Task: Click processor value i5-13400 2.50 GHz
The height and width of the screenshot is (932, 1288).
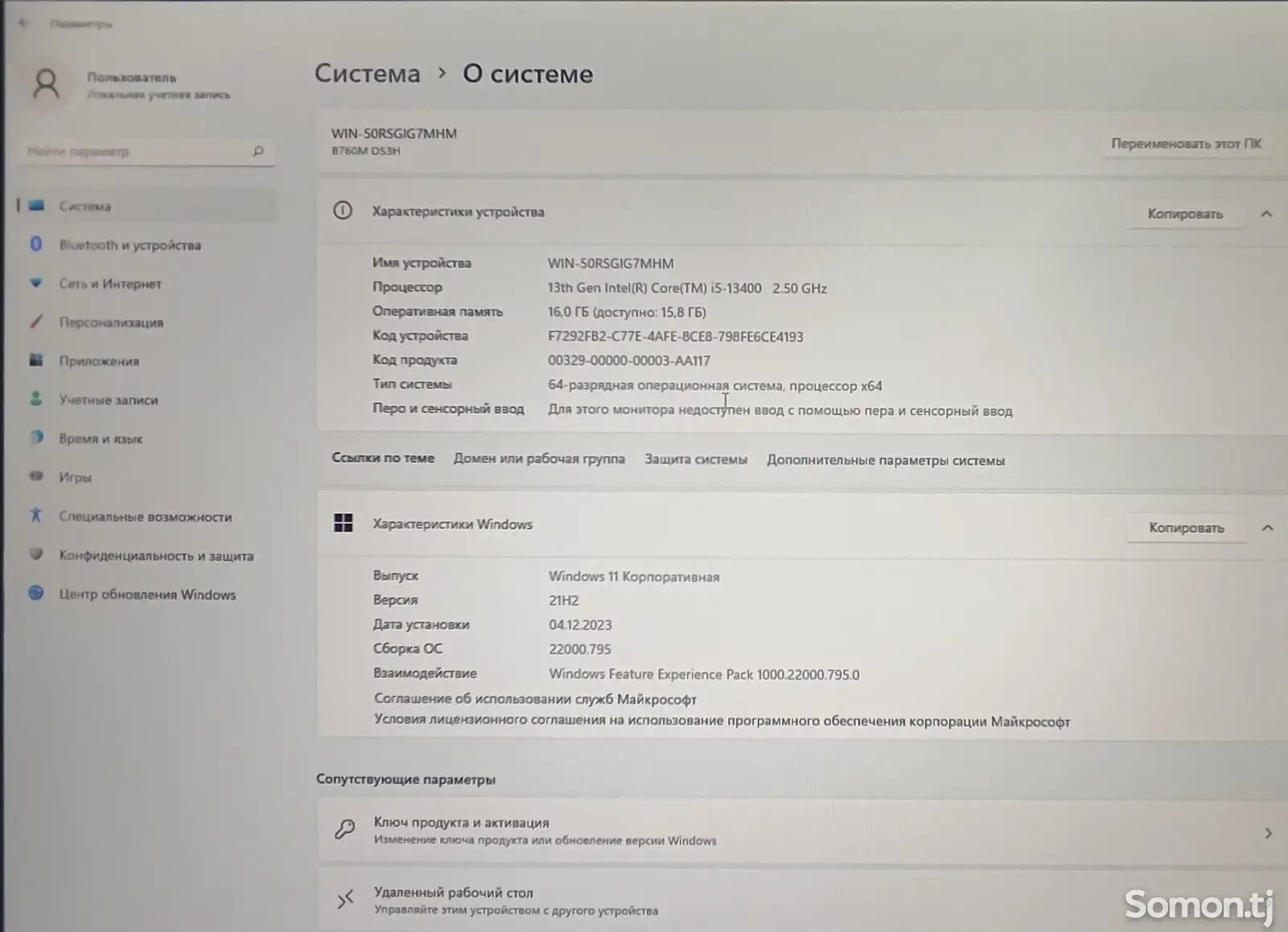Action: [687, 287]
